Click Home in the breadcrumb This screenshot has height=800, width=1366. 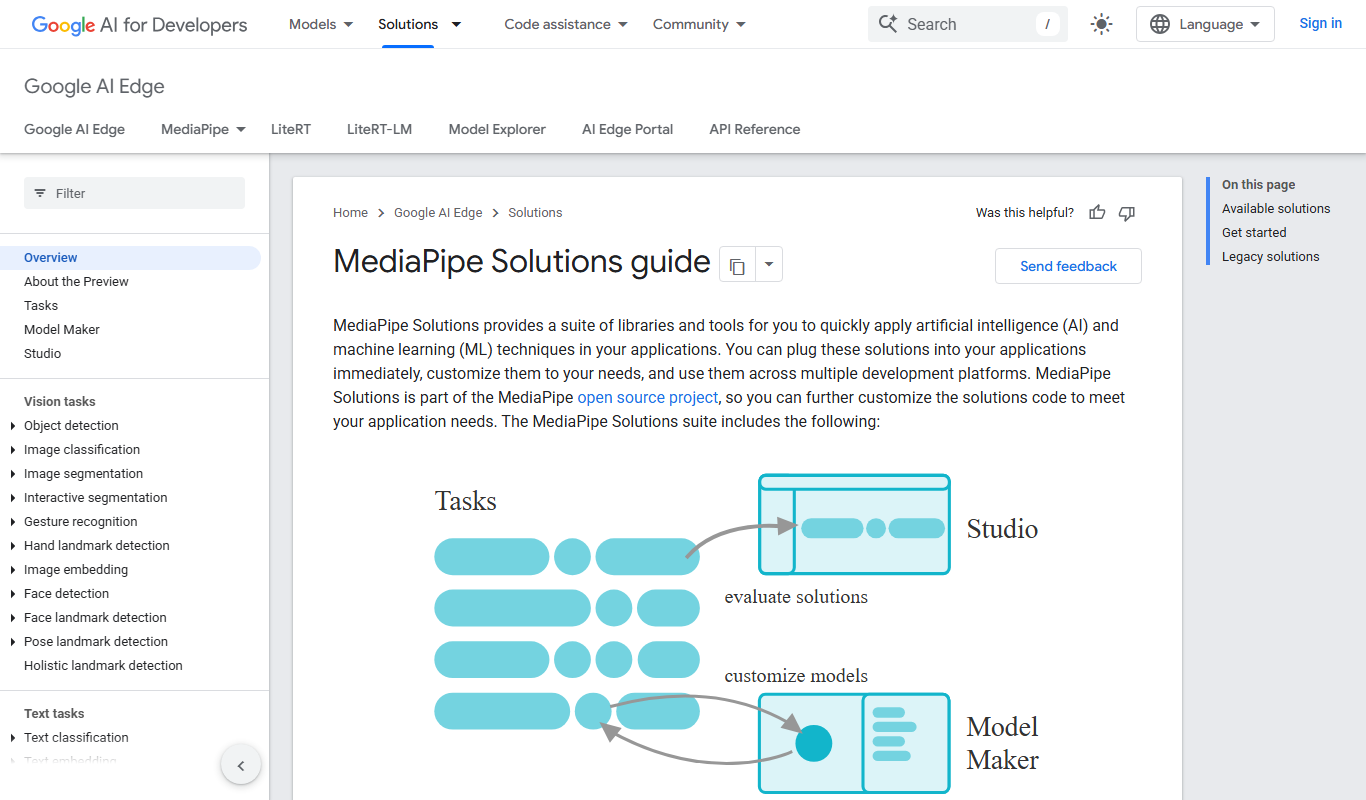pos(350,212)
